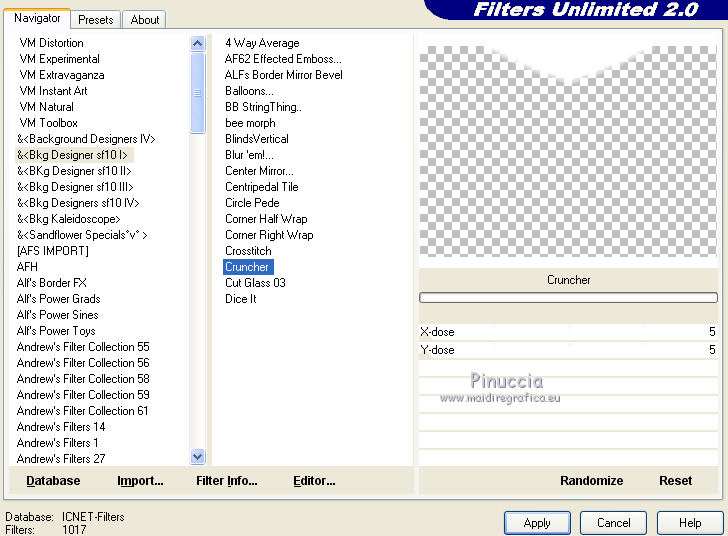Image resolution: width=728 pixels, height=536 pixels.
Task: Select &<Bkg Kaleidoscope> category
Action: [x=69, y=219]
